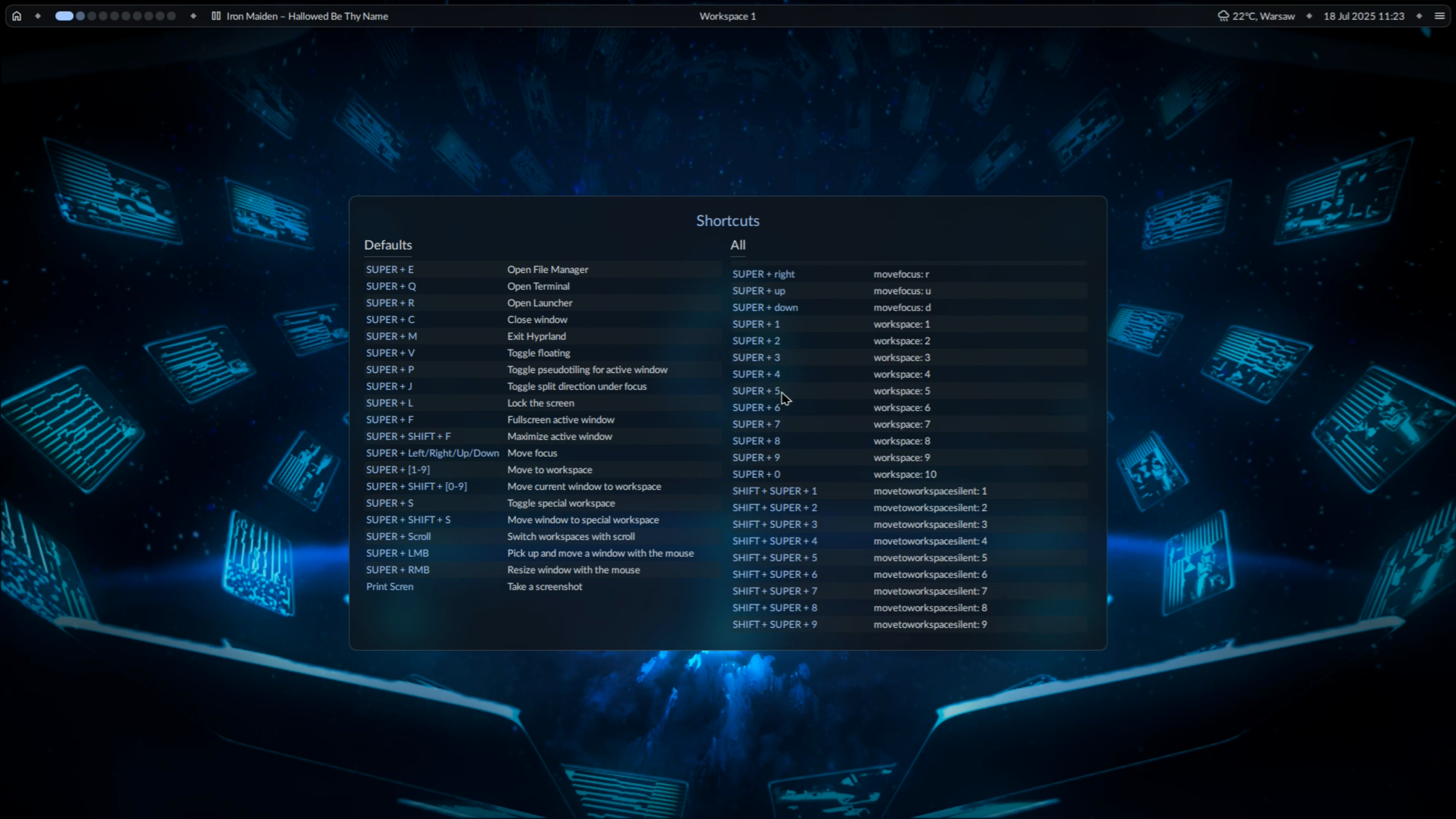Viewport: 1456px width, 819px height.
Task: Open the date and time widget
Action: click(1363, 16)
